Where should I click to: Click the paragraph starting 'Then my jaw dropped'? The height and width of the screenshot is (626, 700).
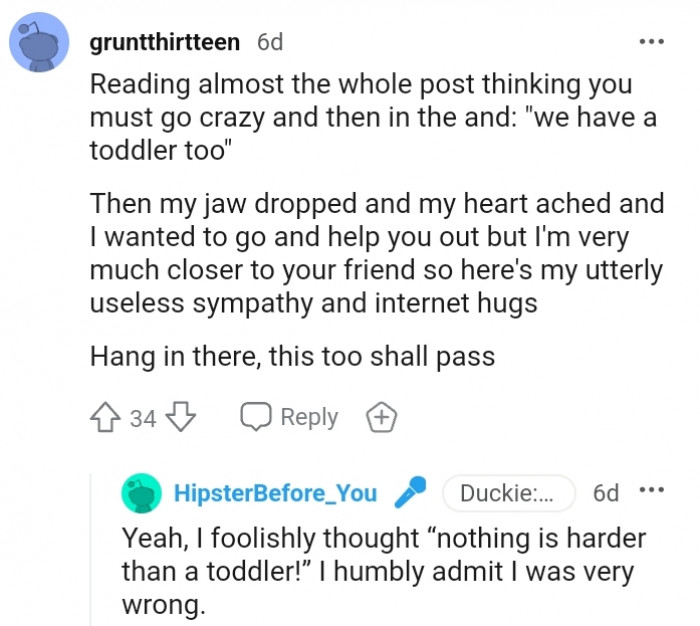coord(377,253)
